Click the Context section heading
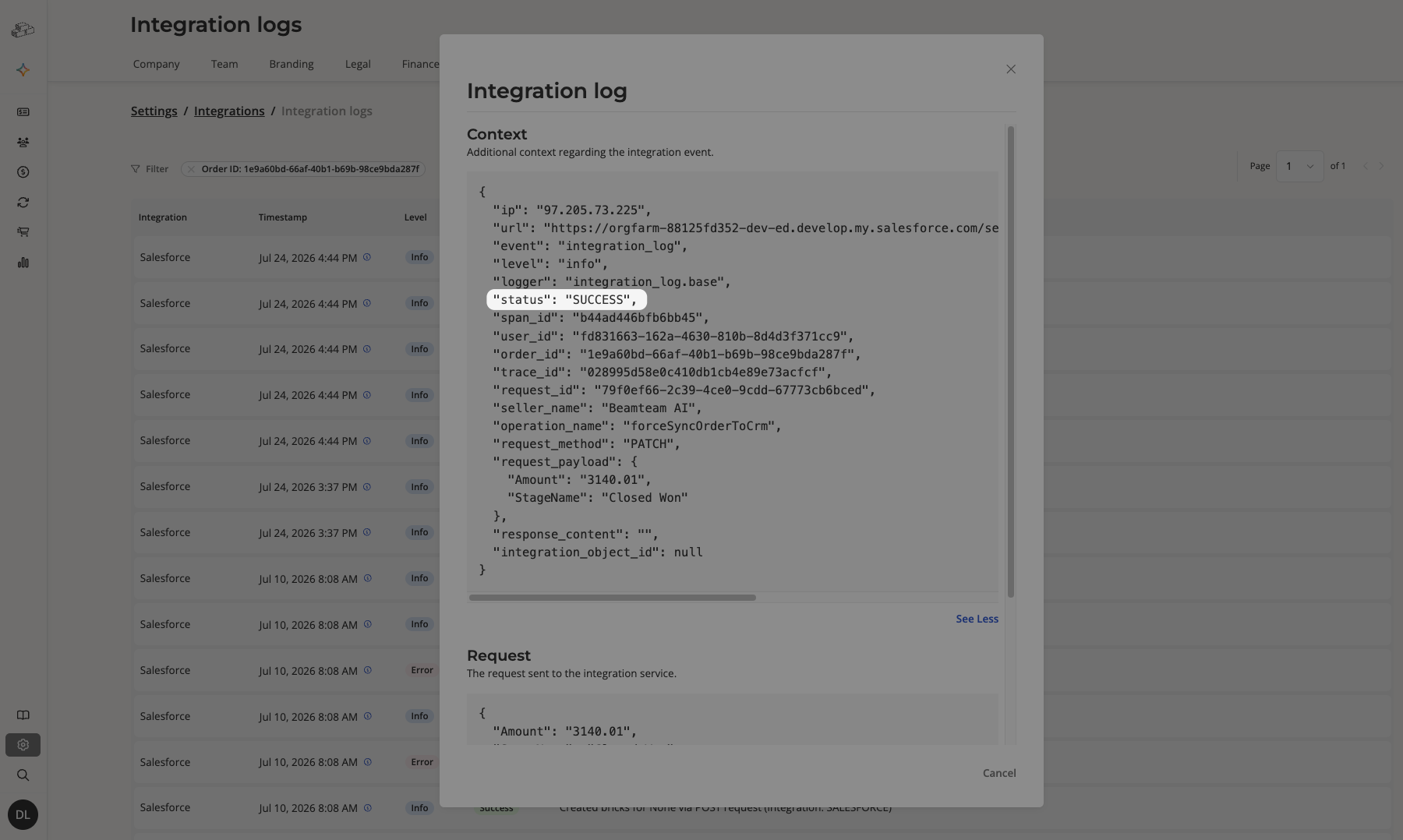The width and height of the screenshot is (1403, 840). [497, 134]
